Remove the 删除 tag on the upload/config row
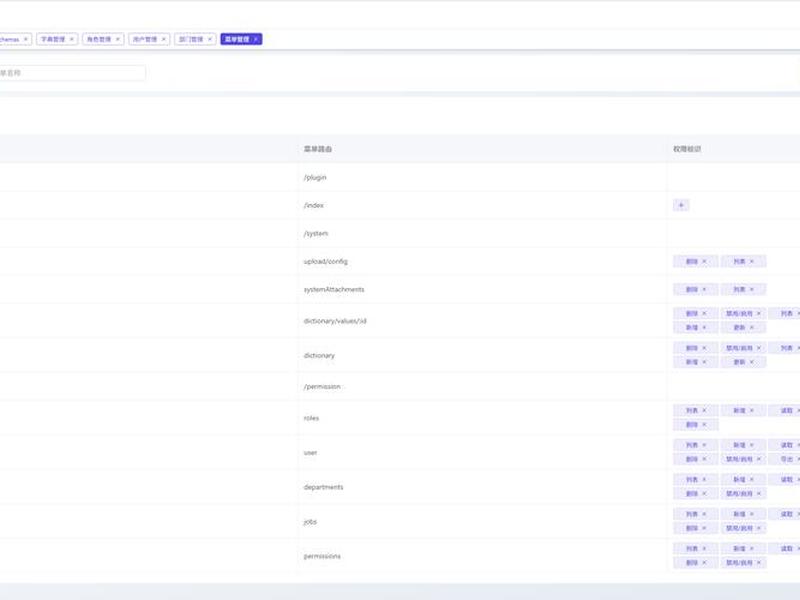Screen dimensions: 800x600 coord(704,261)
